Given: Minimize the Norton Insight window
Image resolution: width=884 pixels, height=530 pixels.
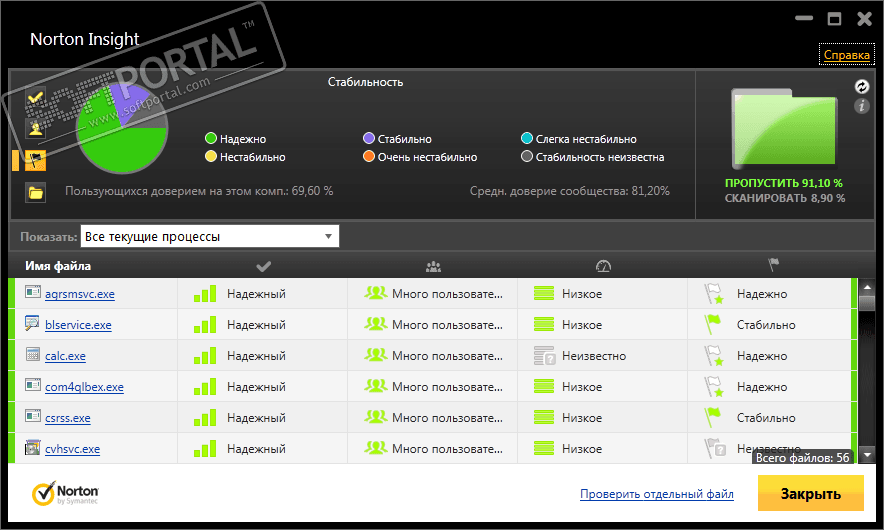Looking at the screenshot, I should pos(804,19).
